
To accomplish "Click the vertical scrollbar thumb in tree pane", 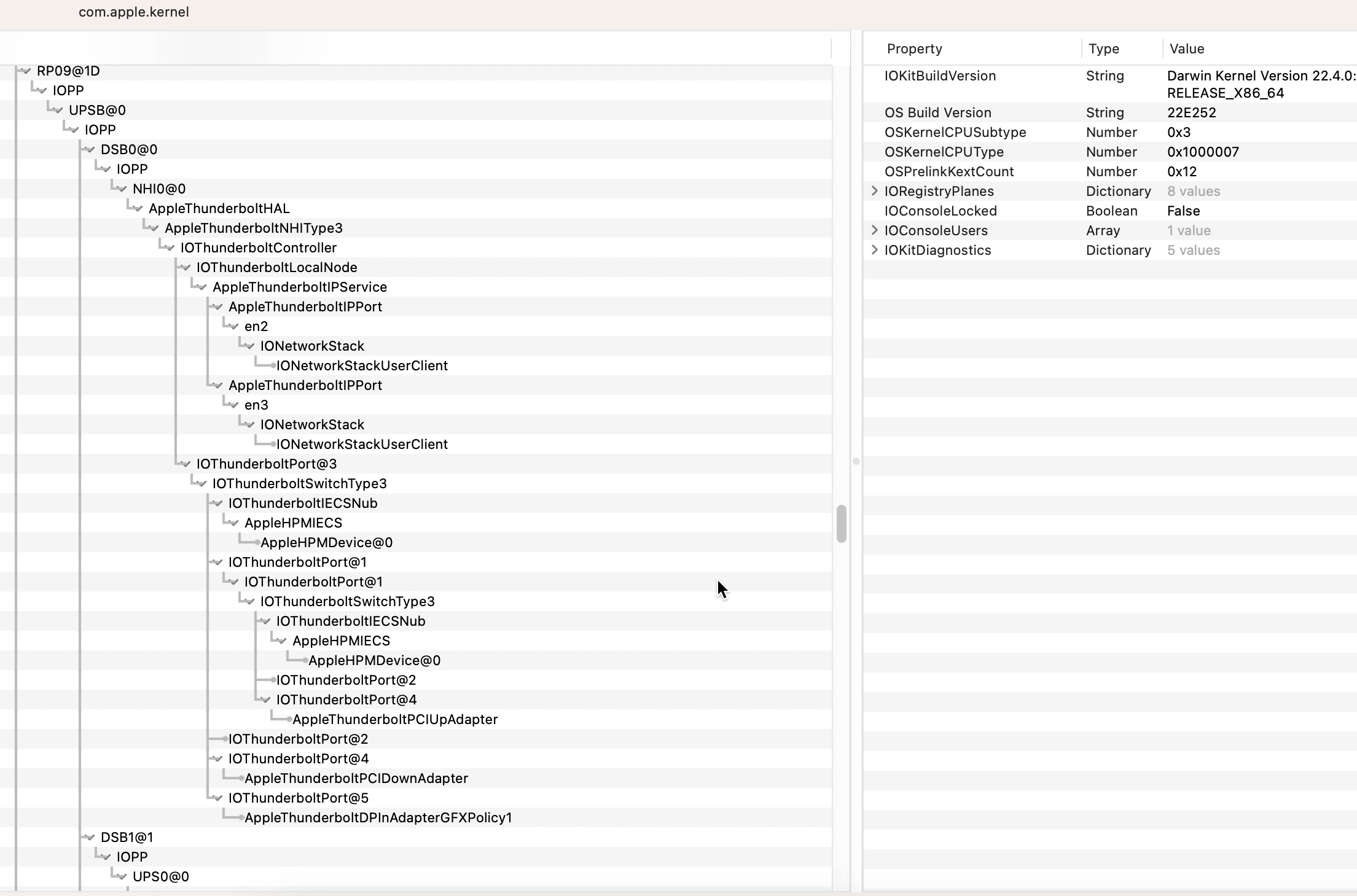I will point(841,524).
